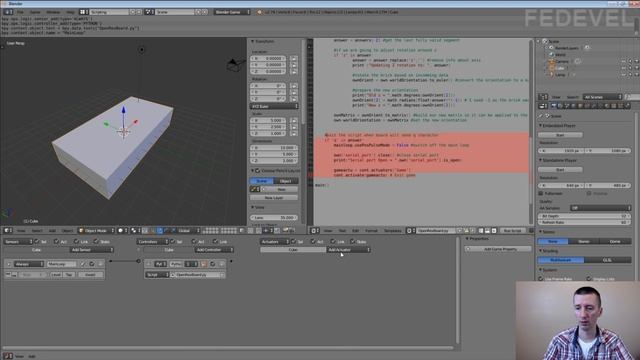Viewport: 640px width, 360px height.
Task: Edit the X dimension field
Action: pyautogui.click(x=274, y=148)
